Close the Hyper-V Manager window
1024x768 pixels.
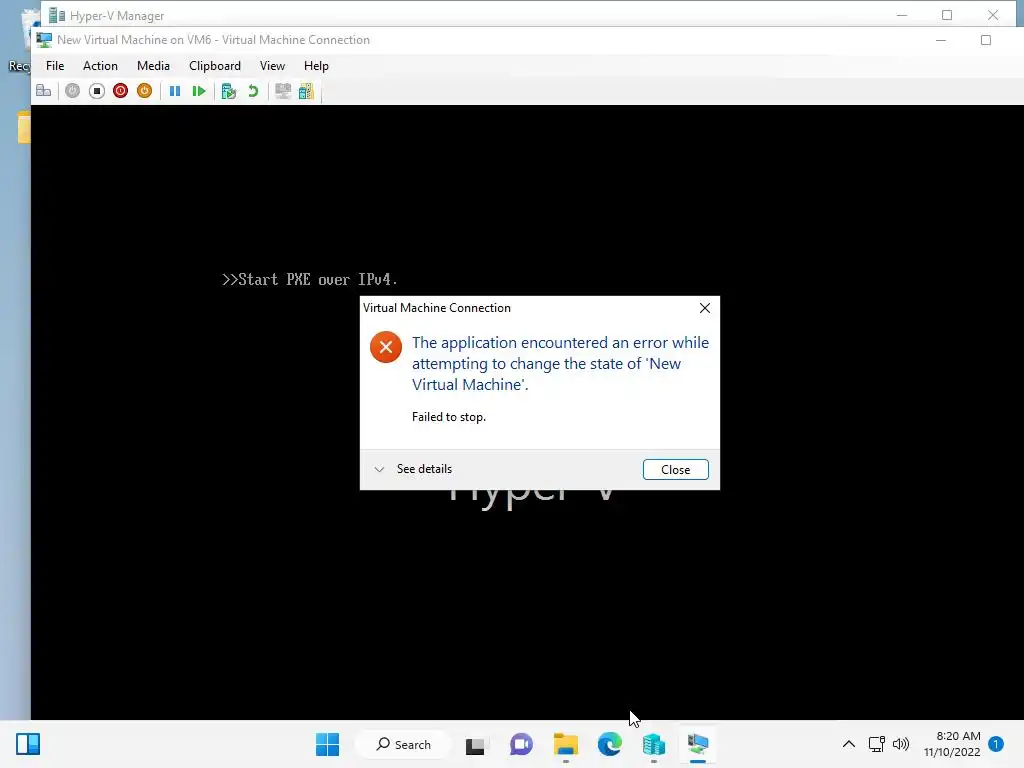[x=993, y=15]
